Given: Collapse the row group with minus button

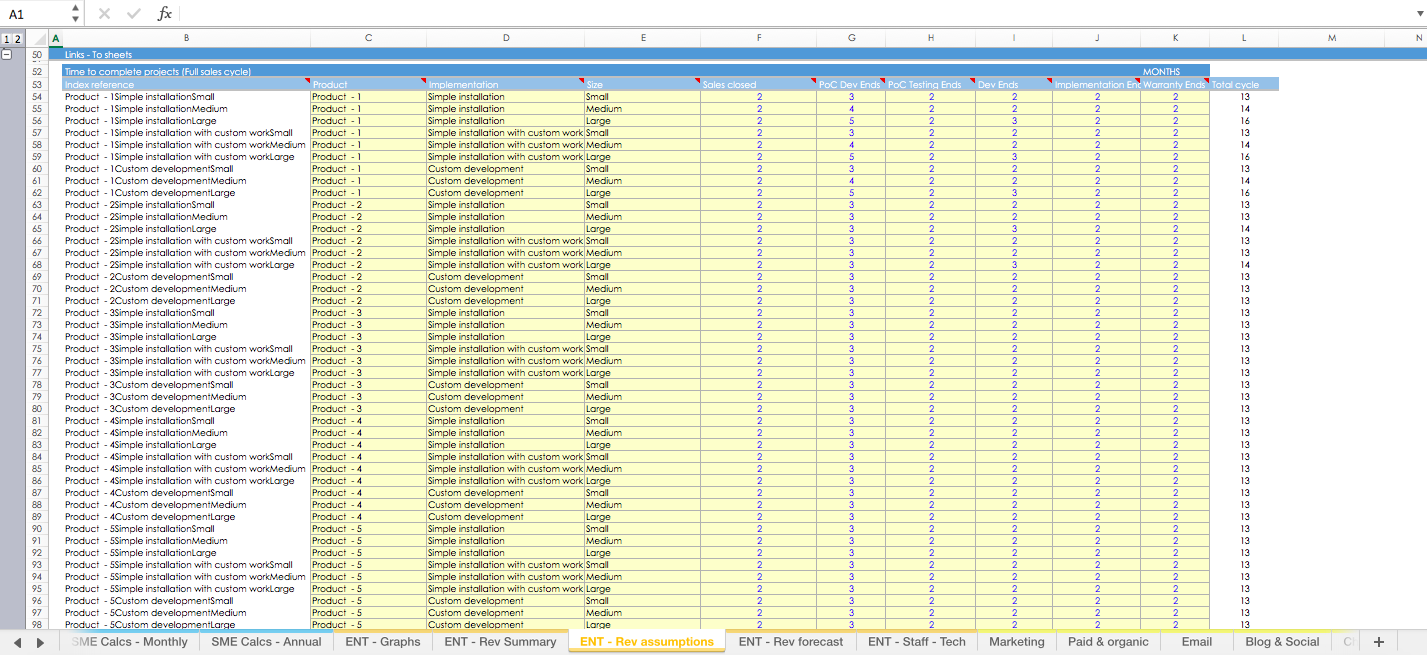Looking at the screenshot, I should pos(7,55).
